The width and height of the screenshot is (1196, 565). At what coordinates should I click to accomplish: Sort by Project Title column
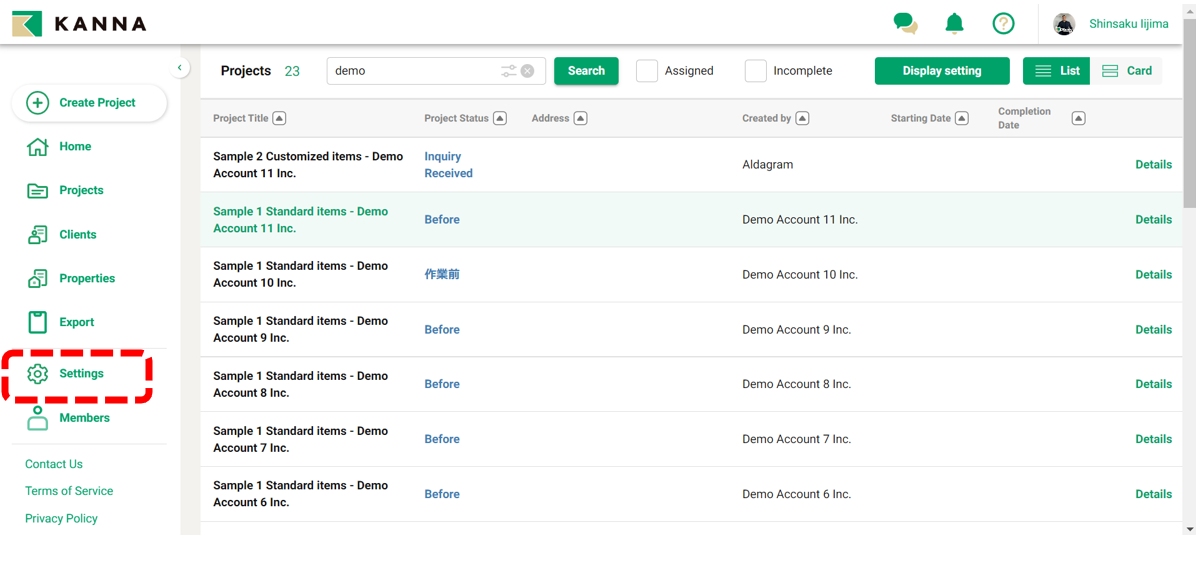[279, 118]
